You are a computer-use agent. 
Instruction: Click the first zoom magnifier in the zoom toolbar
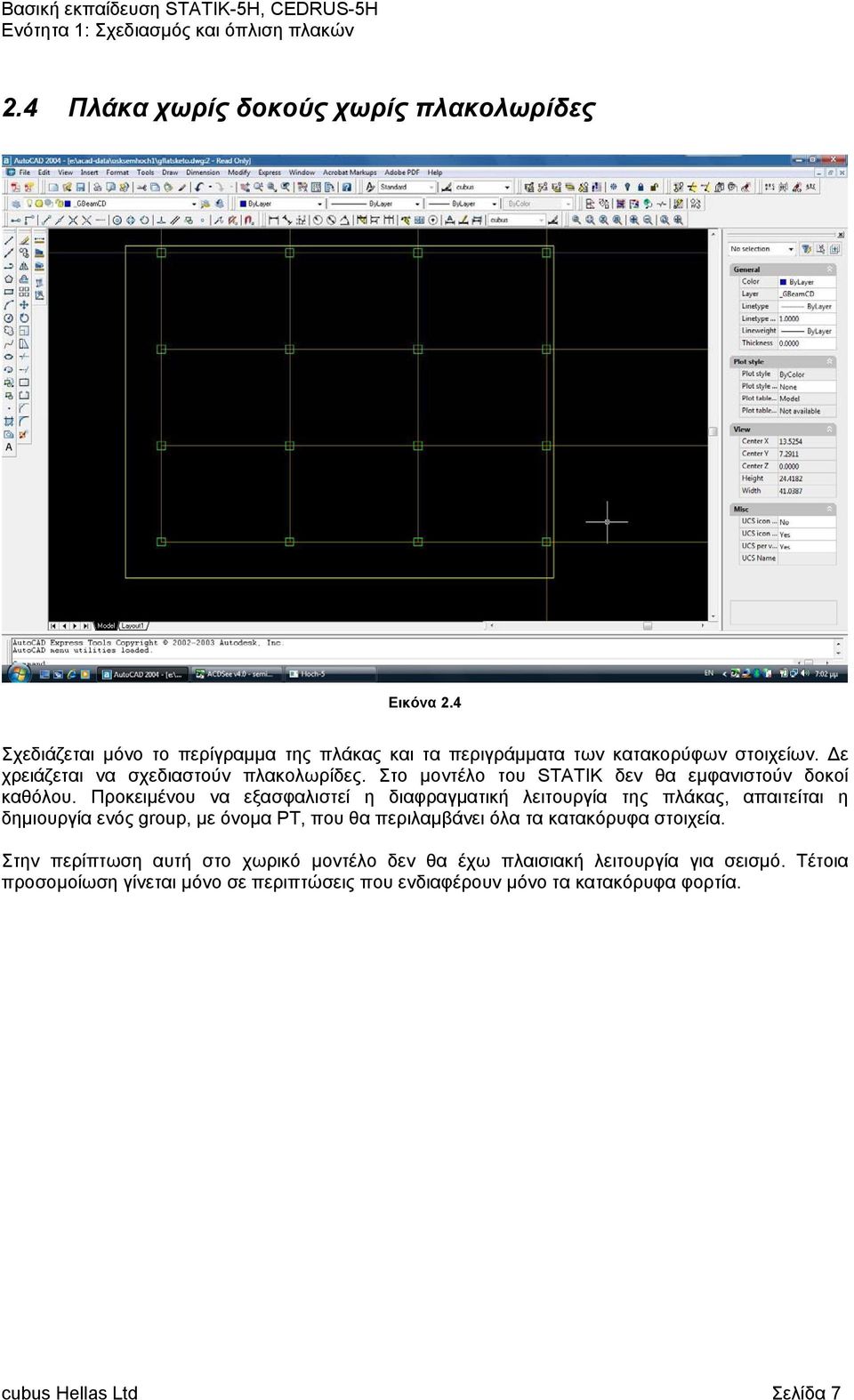coord(576,220)
